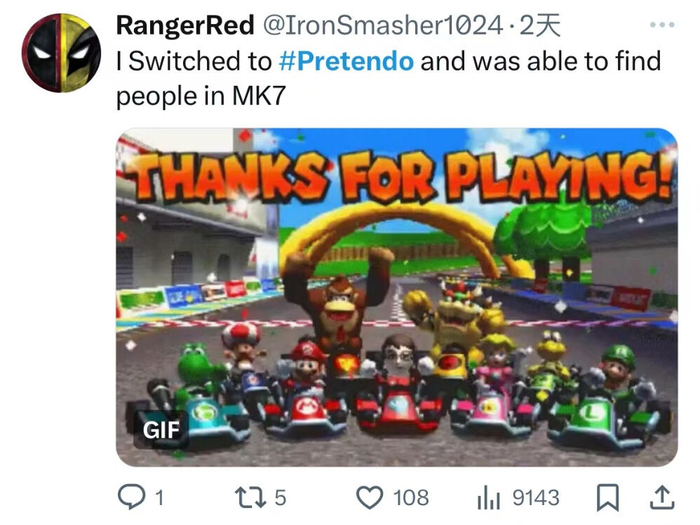The width and height of the screenshot is (700, 525).
Task: Open the masked profile avatar
Action: [62, 53]
